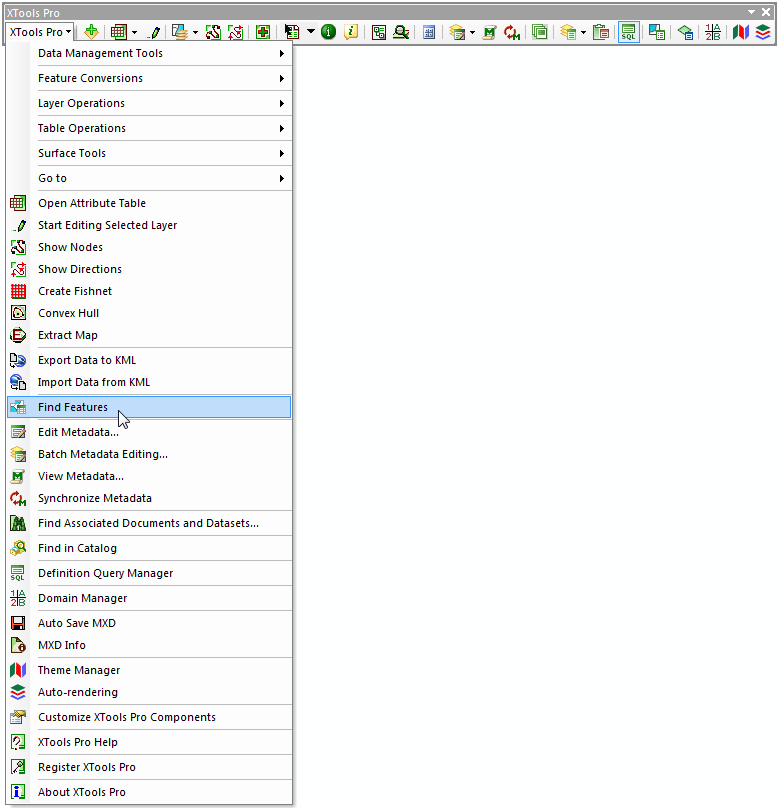Open Domain Manager menu item
This screenshot has width=779, height=808.
(149, 598)
